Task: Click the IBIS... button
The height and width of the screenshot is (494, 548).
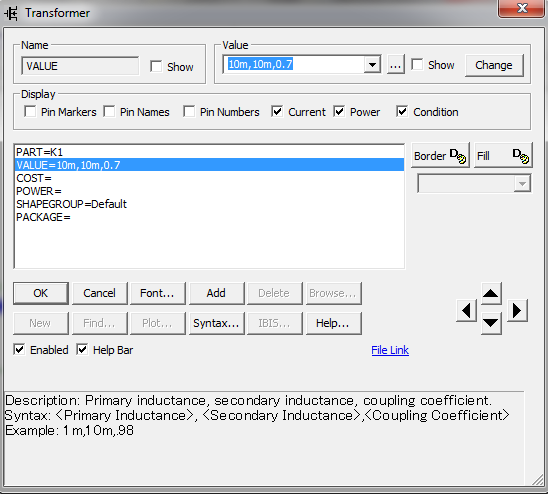Action: click(x=275, y=323)
